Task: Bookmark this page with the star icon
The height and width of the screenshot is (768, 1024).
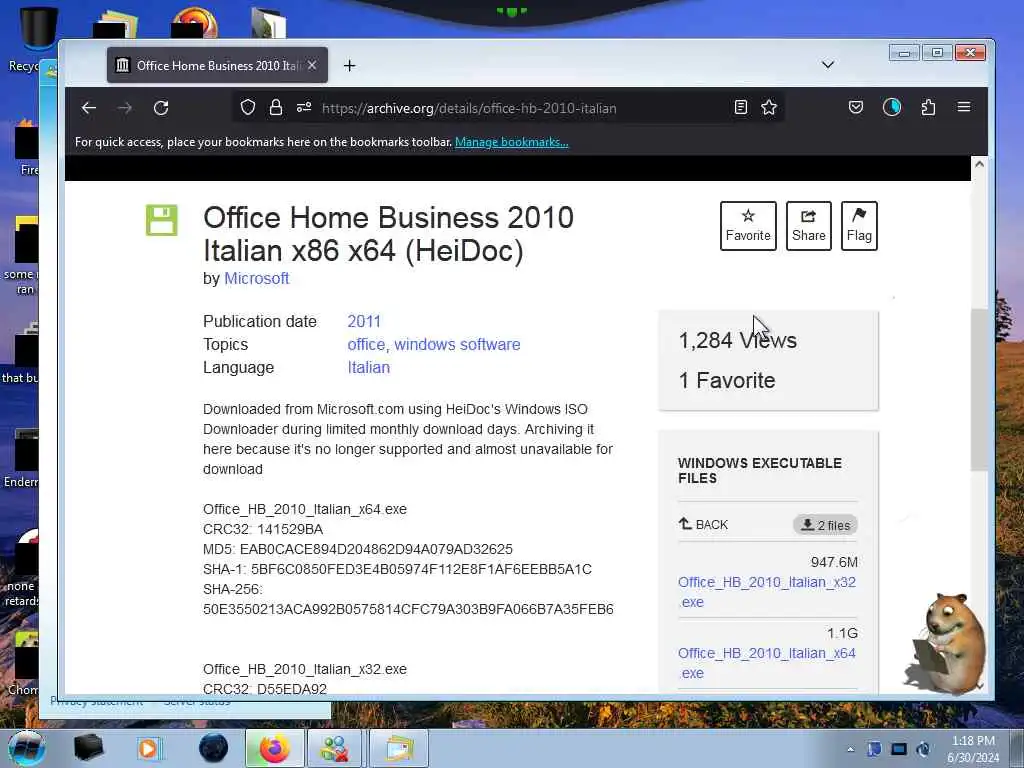Action: tap(769, 107)
